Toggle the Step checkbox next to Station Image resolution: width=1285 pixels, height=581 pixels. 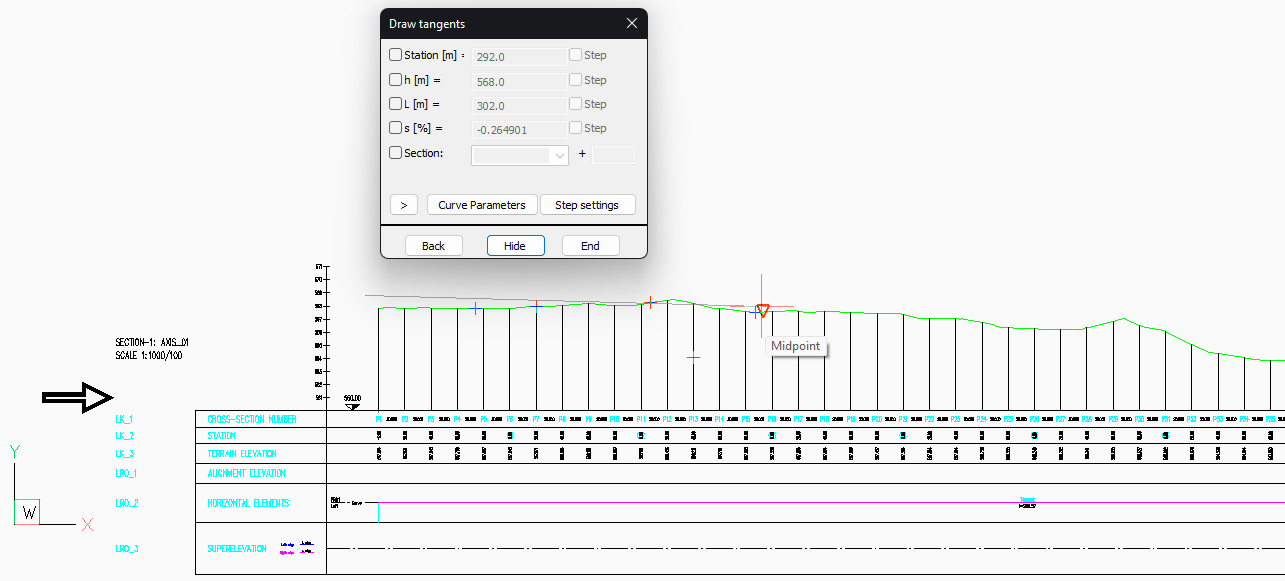pyautogui.click(x=576, y=56)
